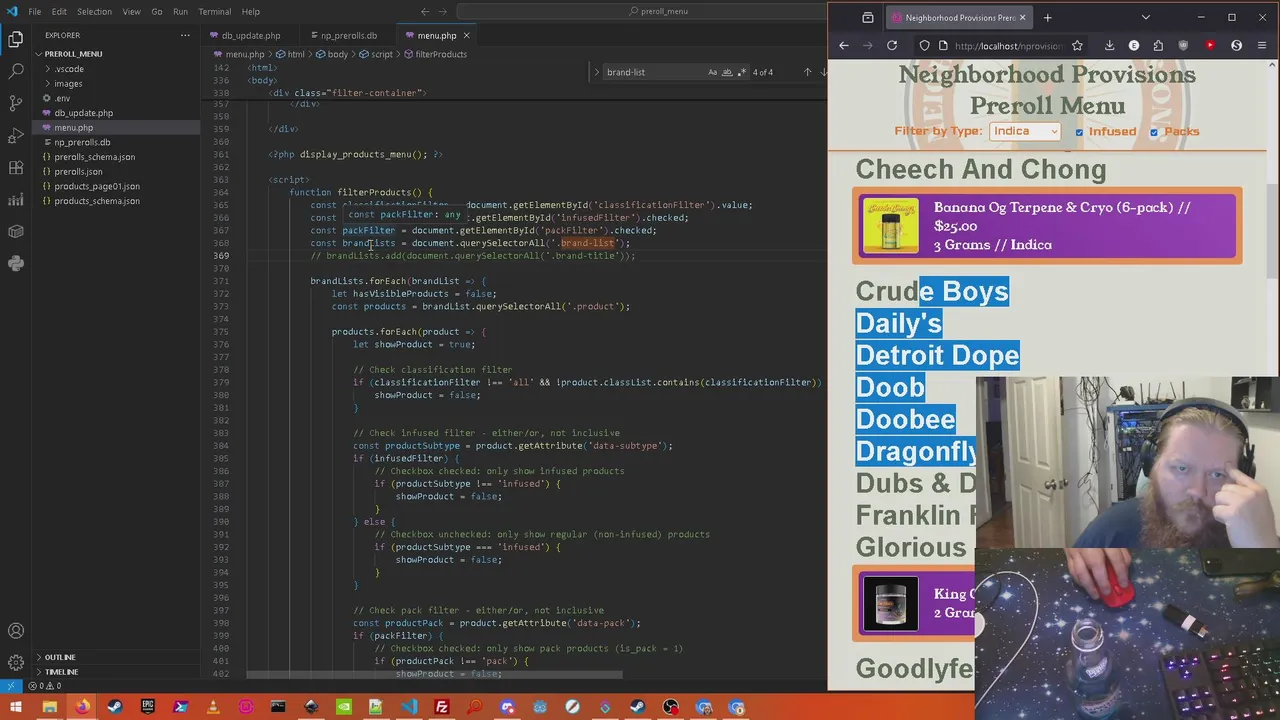The width and height of the screenshot is (1280, 720).
Task: Open Steam from the taskbar
Action: coord(115,708)
